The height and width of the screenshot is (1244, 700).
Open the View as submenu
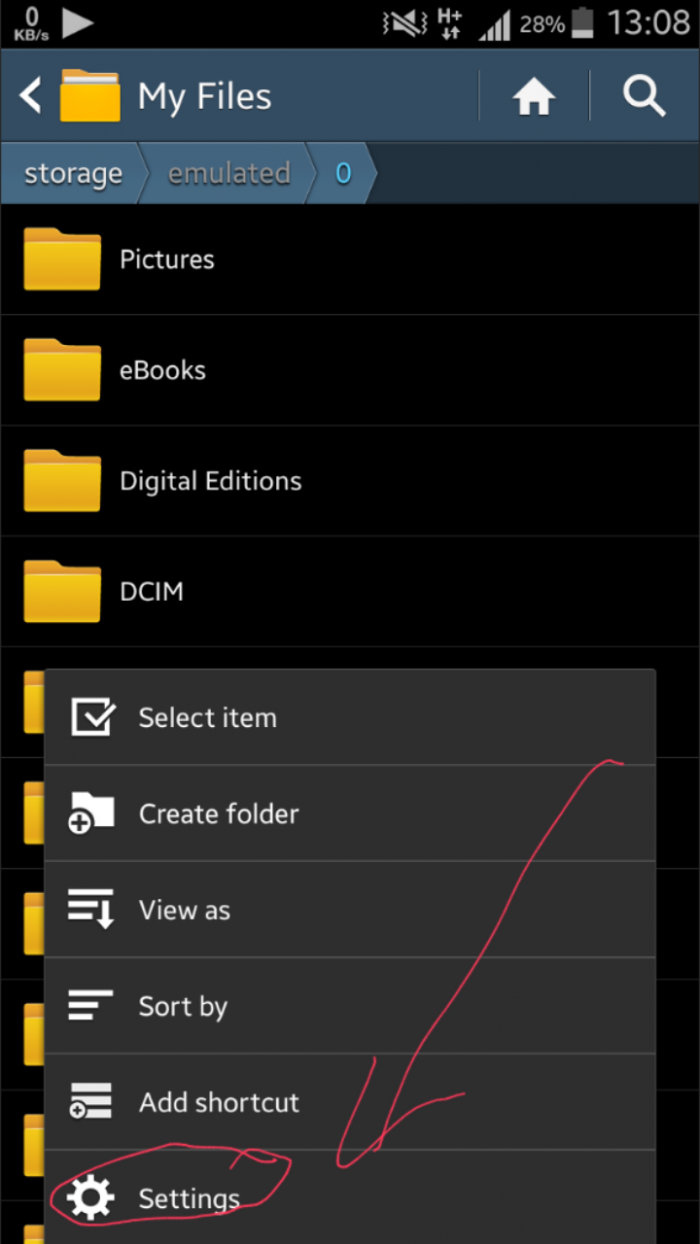coord(185,910)
